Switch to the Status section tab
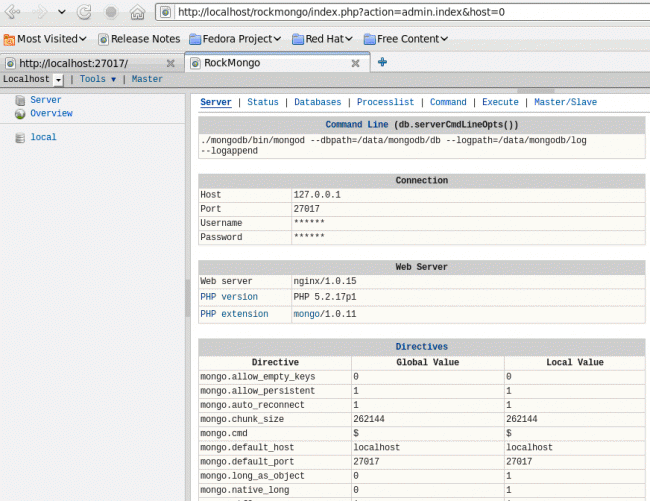650x501 pixels. click(263, 102)
